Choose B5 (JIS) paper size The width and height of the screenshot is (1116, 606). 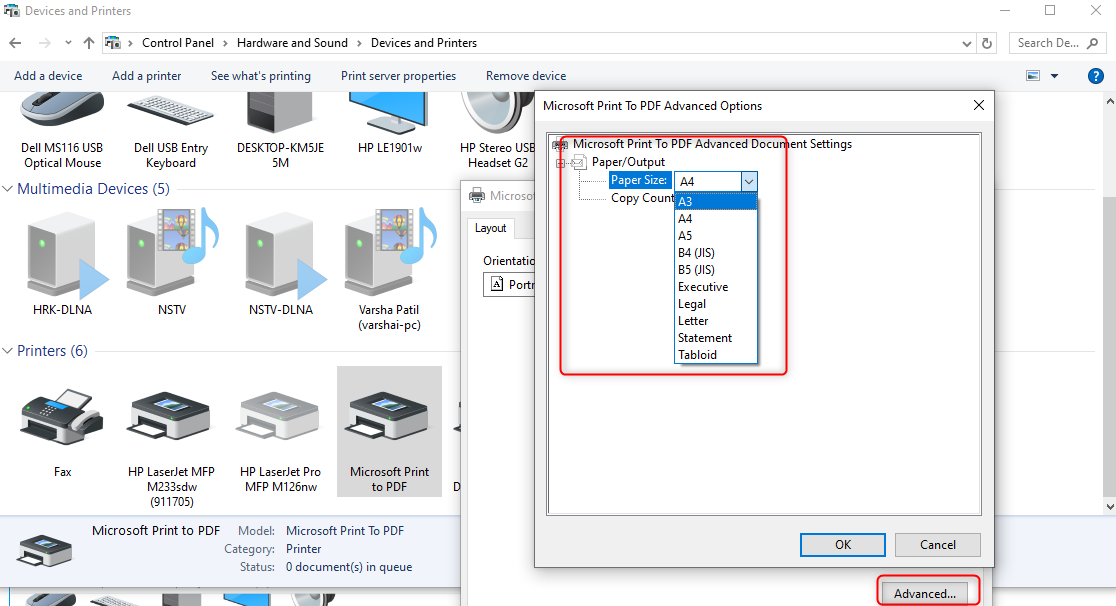point(715,270)
